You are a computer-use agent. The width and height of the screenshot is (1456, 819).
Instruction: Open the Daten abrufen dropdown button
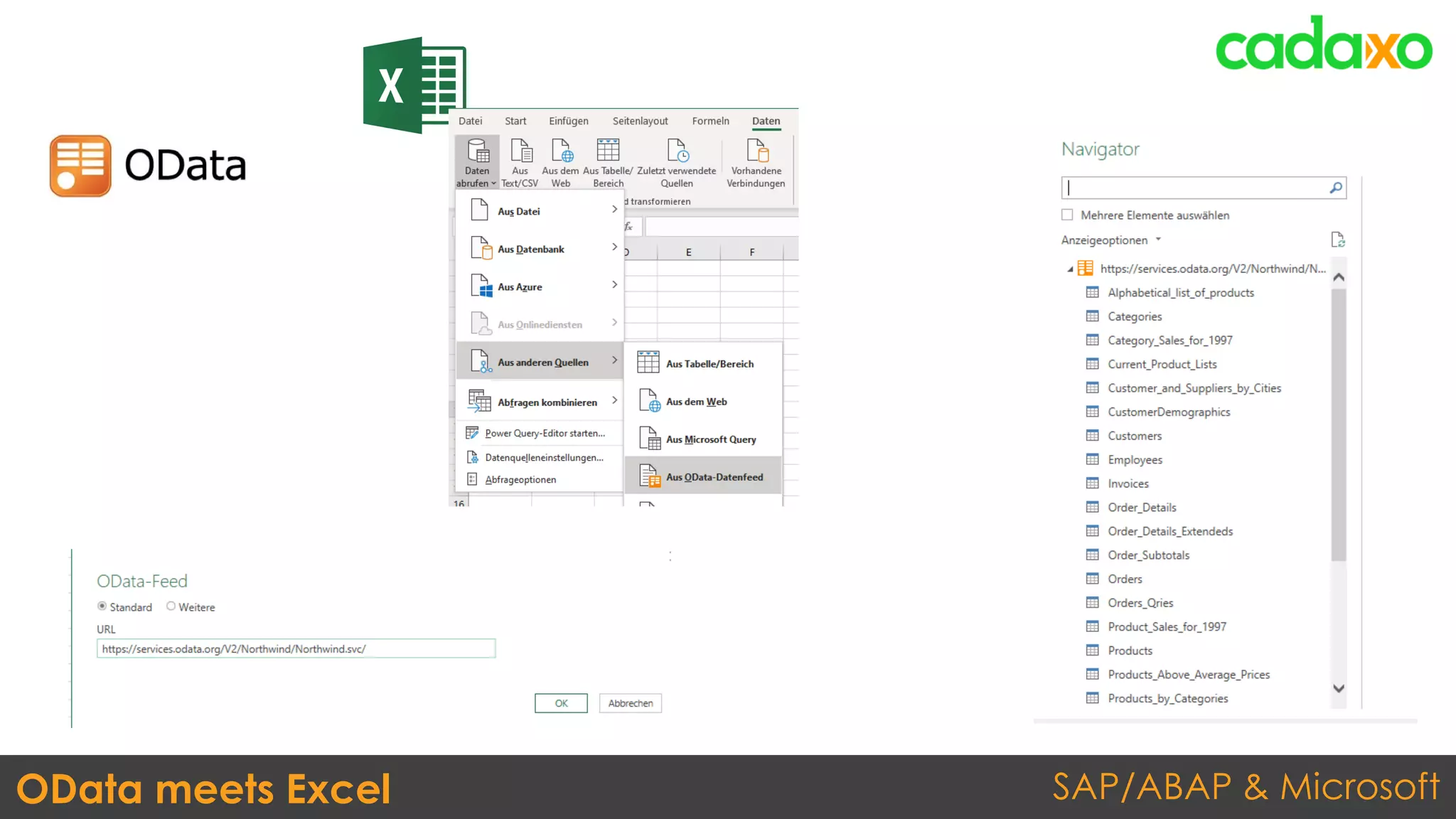coord(476,163)
